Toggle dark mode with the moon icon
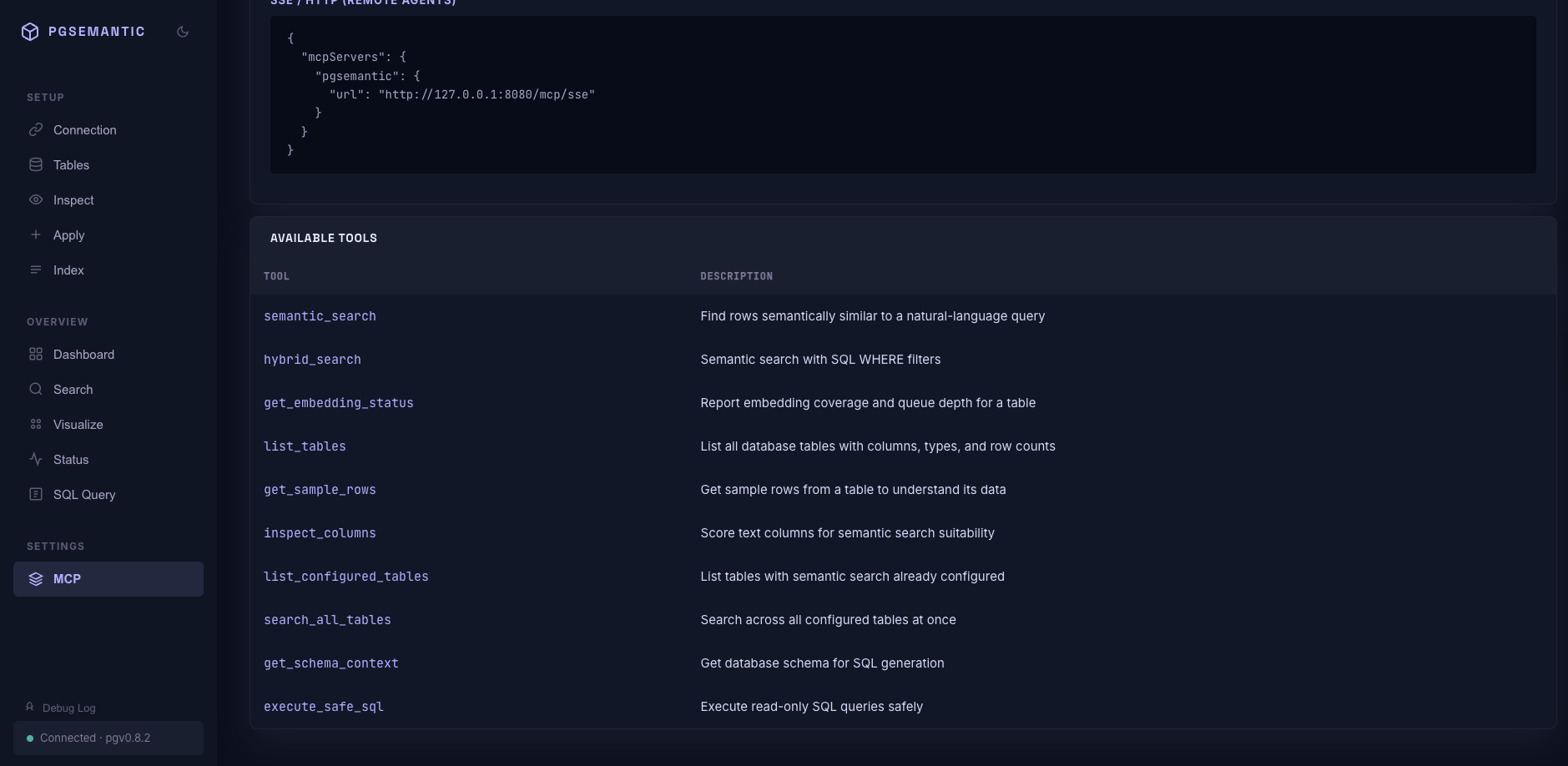This screenshot has height=766, width=1568. [x=183, y=31]
